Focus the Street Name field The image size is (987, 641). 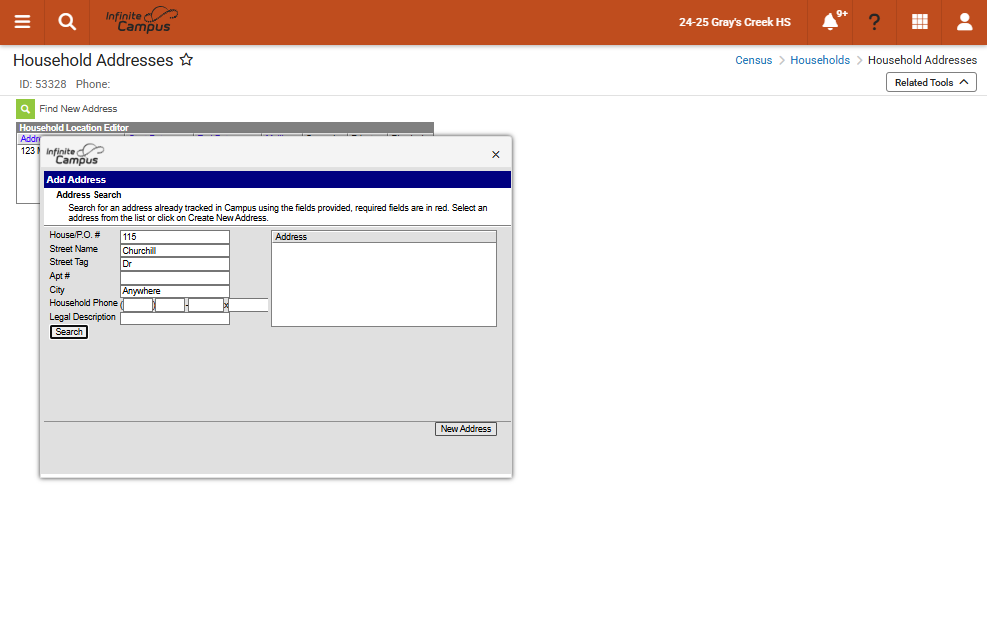pyautogui.click(x=174, y=251)
